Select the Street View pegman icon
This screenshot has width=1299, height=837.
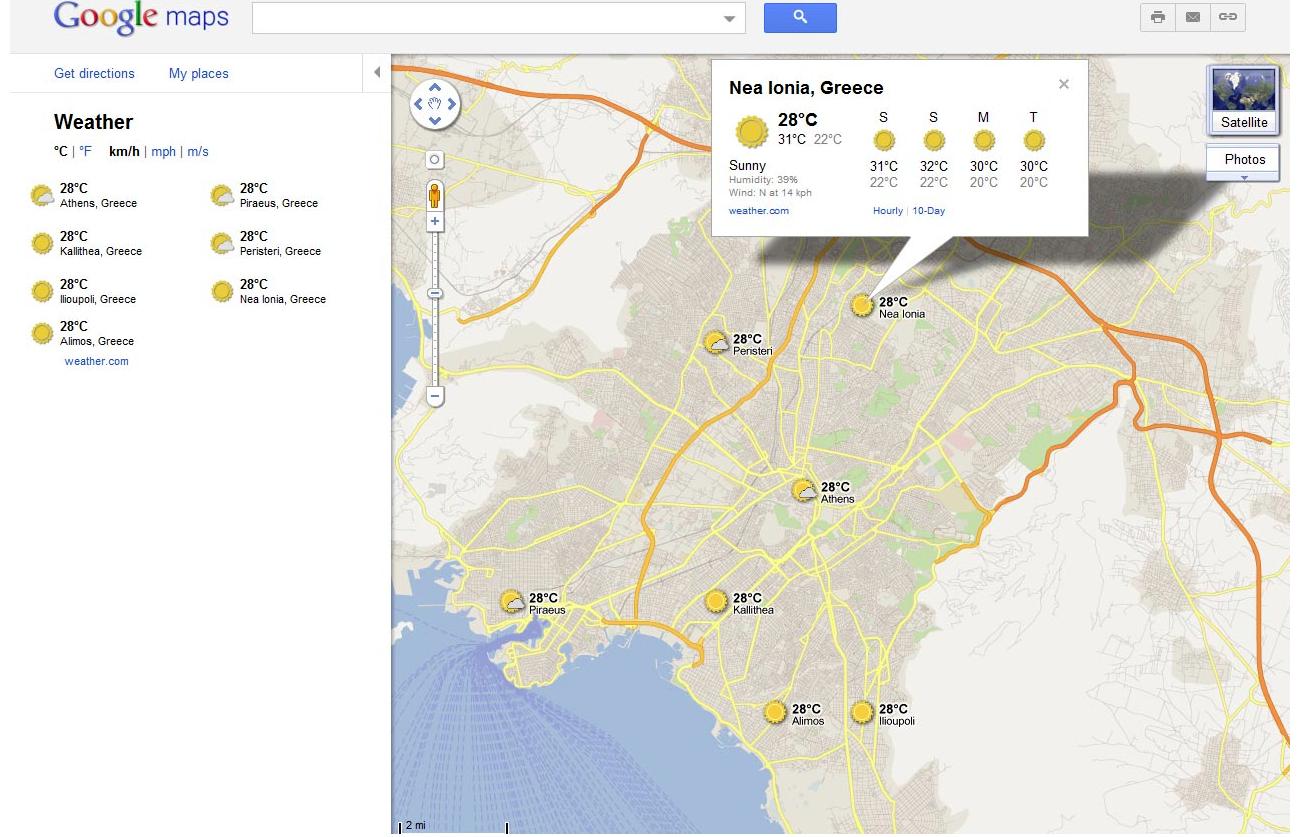point(434,194)
